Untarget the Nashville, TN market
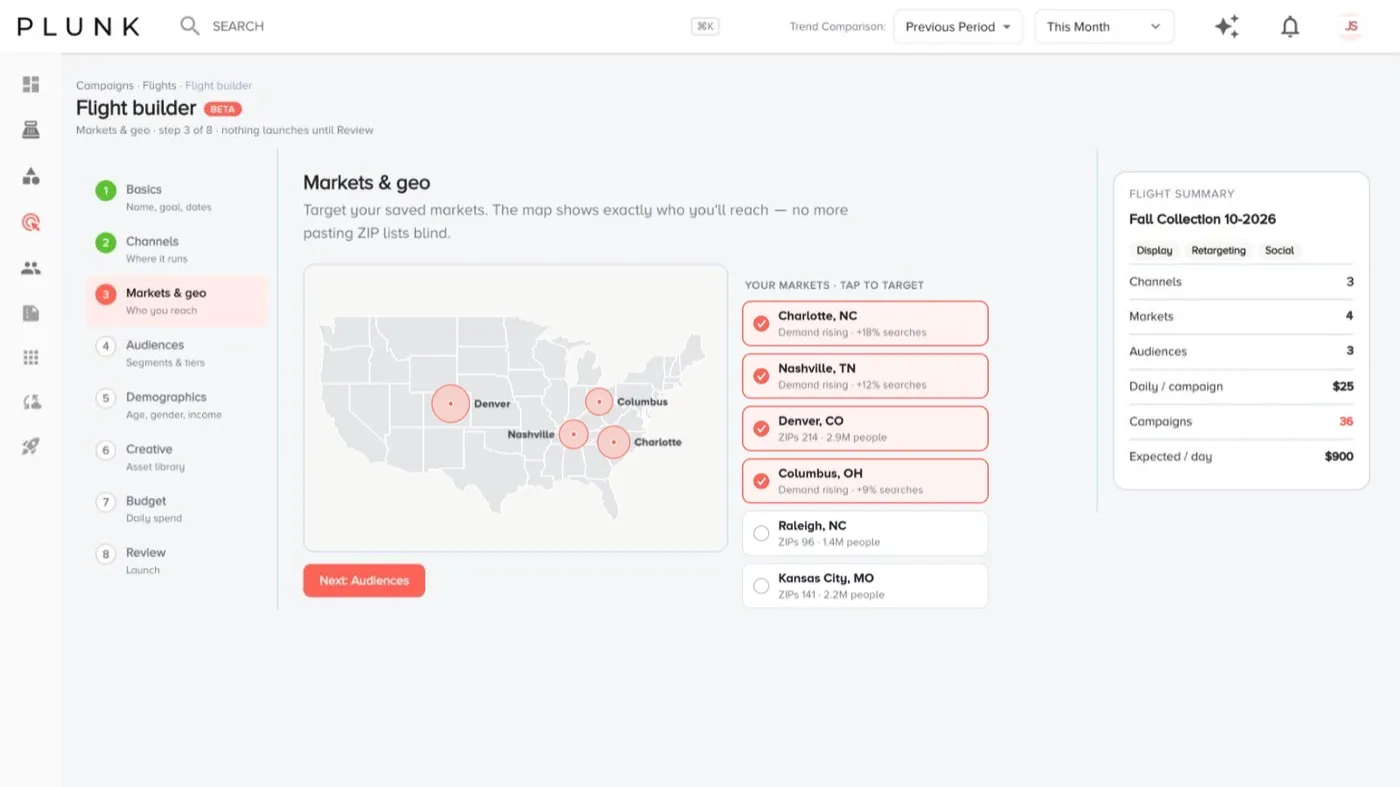The height and width of the screenshot is (787, 1400). 865,376
